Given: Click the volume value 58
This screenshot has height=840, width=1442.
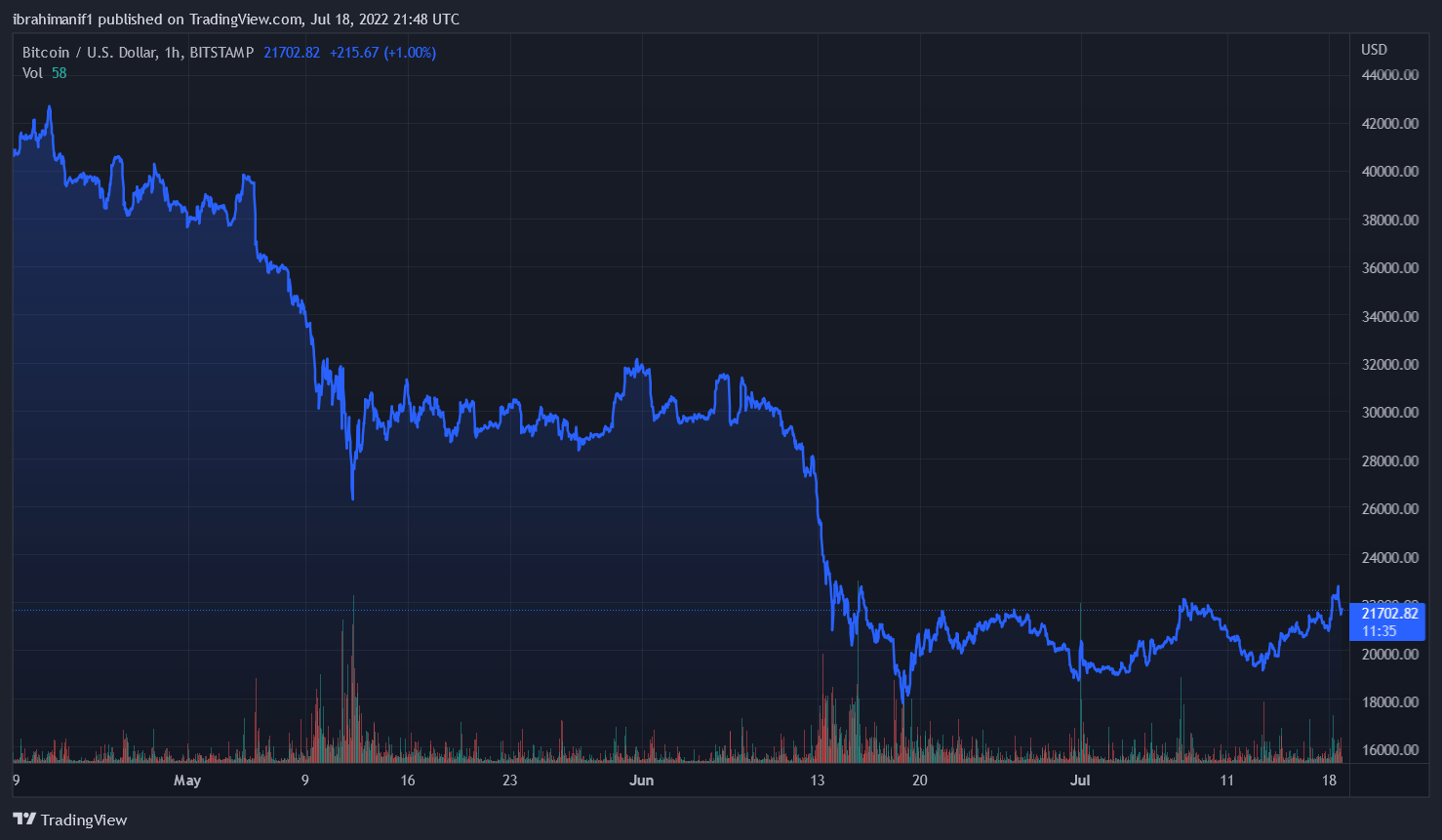Looking at the screenshot, I should [x=60, y=73].
